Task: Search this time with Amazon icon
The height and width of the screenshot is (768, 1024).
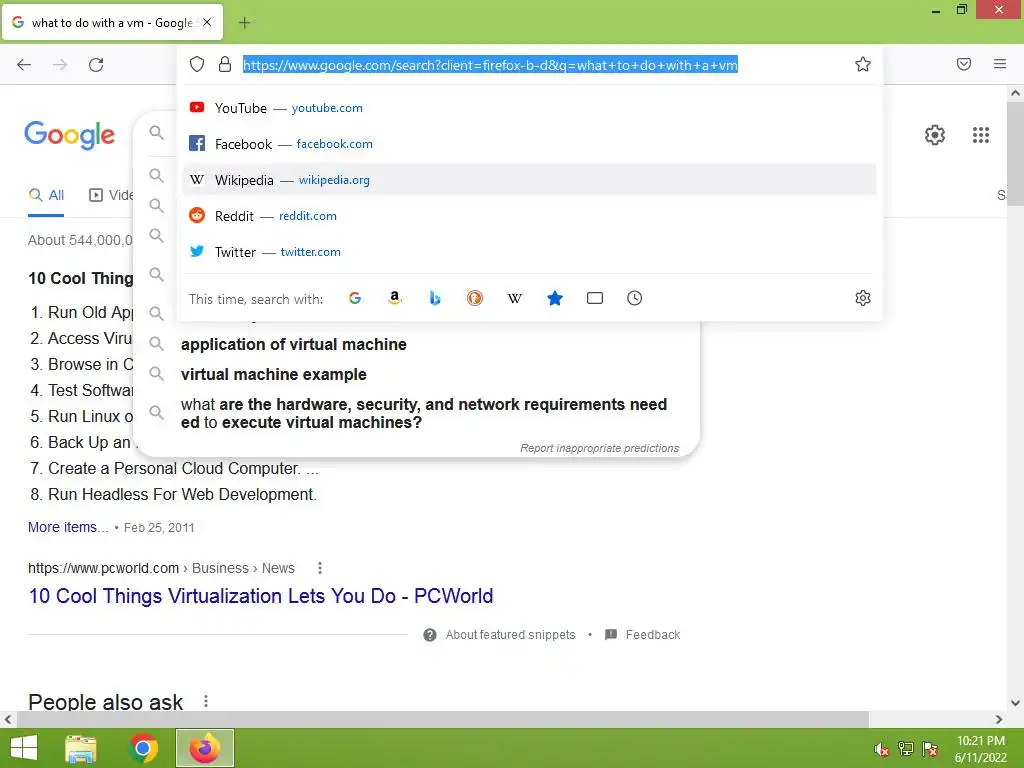Action: pos(394,298)
